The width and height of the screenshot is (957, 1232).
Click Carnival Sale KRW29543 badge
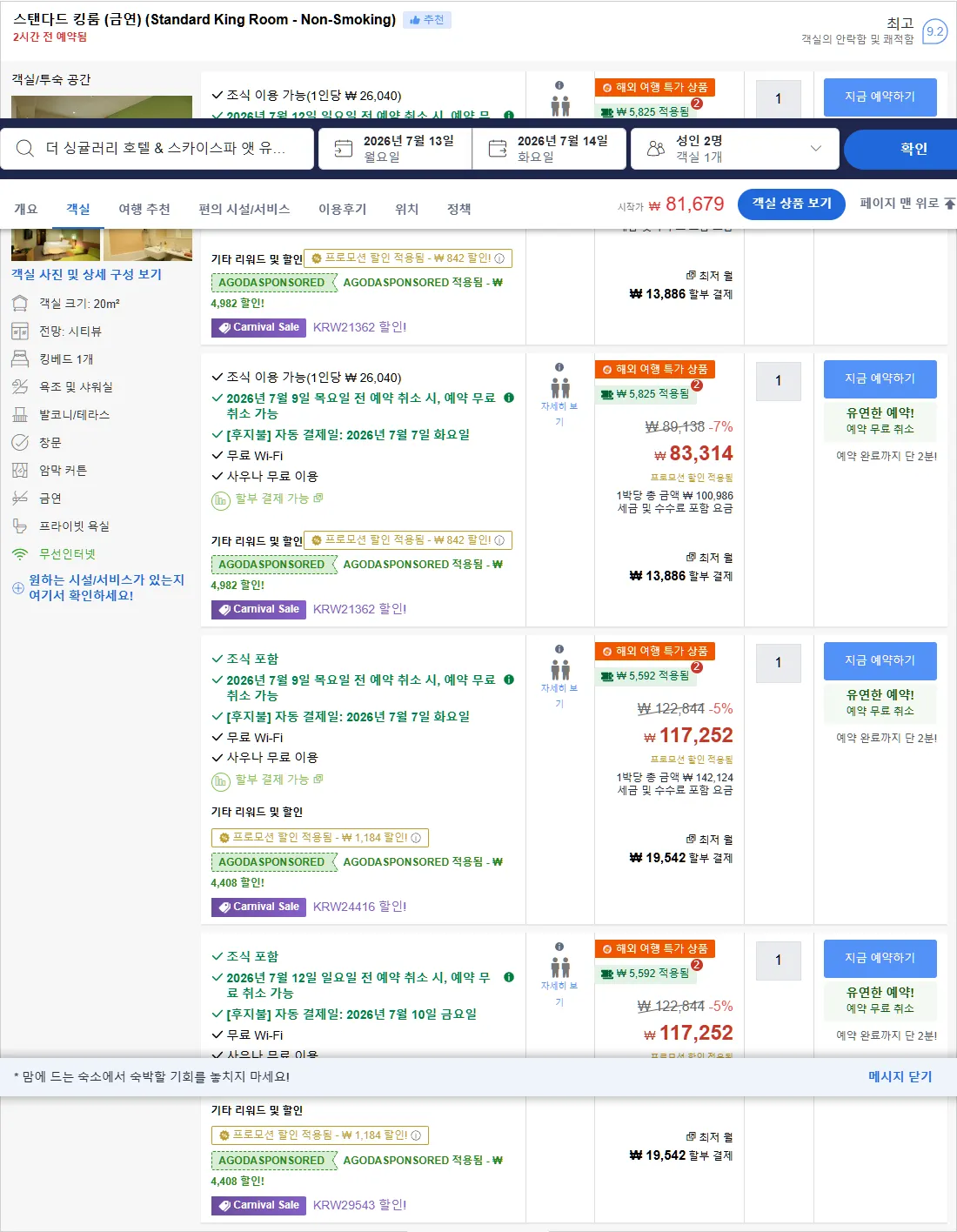[258, 1205]
